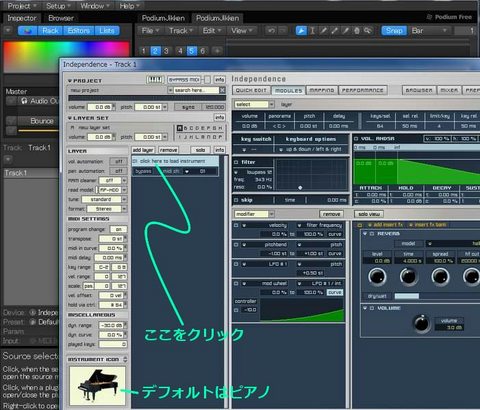
Task: Collapse the LAYER SET section triangle
Action: 70,118
